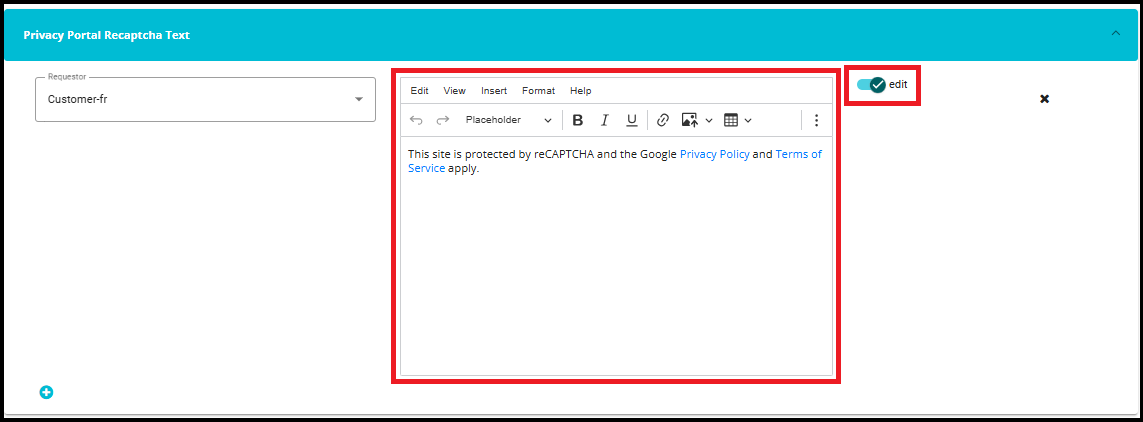This screenshot has width=1143, height=422.
Task: Click the Privacy Policy link
Action: pos(714,154)
